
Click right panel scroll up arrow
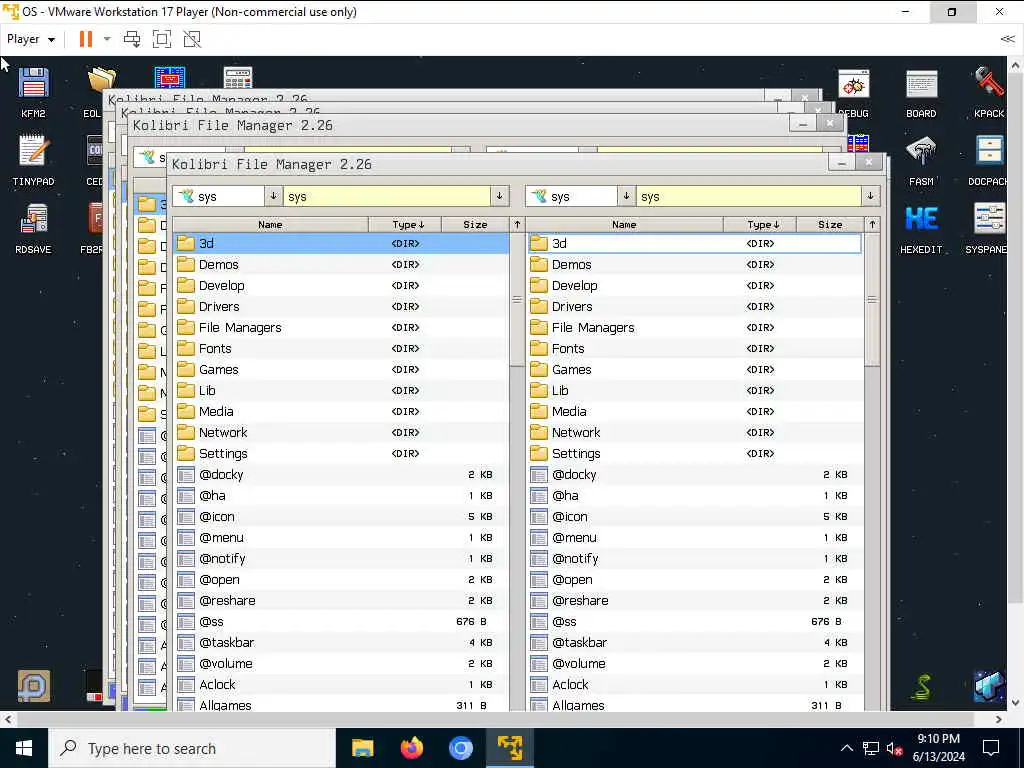click(x=872, y=225)
